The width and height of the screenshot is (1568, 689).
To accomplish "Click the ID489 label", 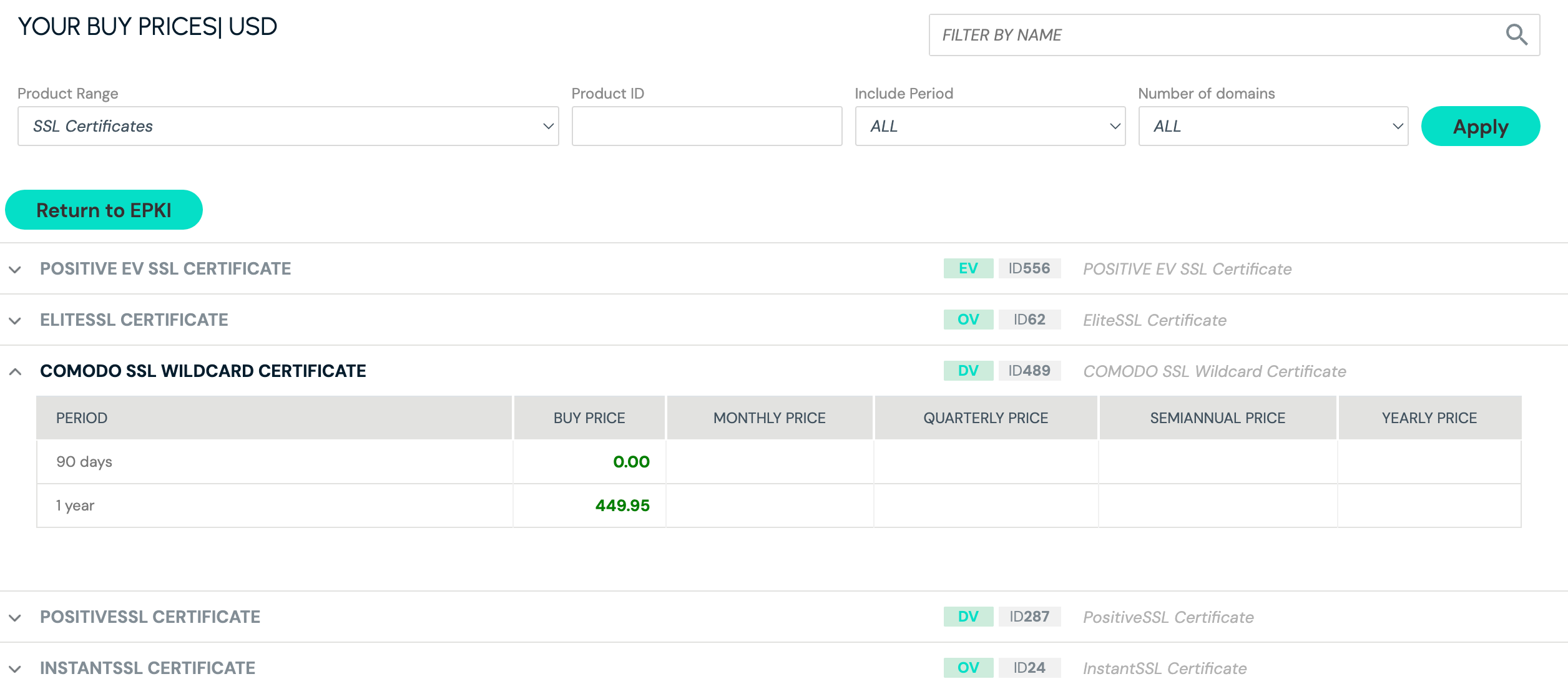I will click(x=1029, y=371).
